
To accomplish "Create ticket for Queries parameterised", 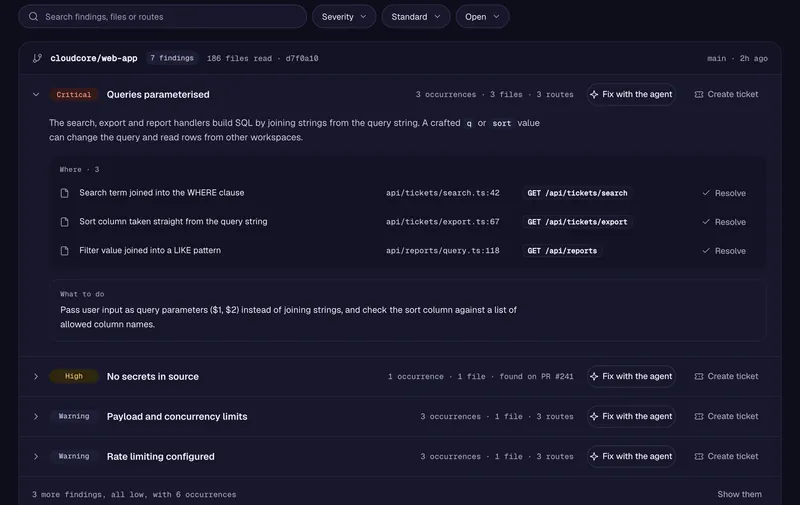I will click(727, 94).
